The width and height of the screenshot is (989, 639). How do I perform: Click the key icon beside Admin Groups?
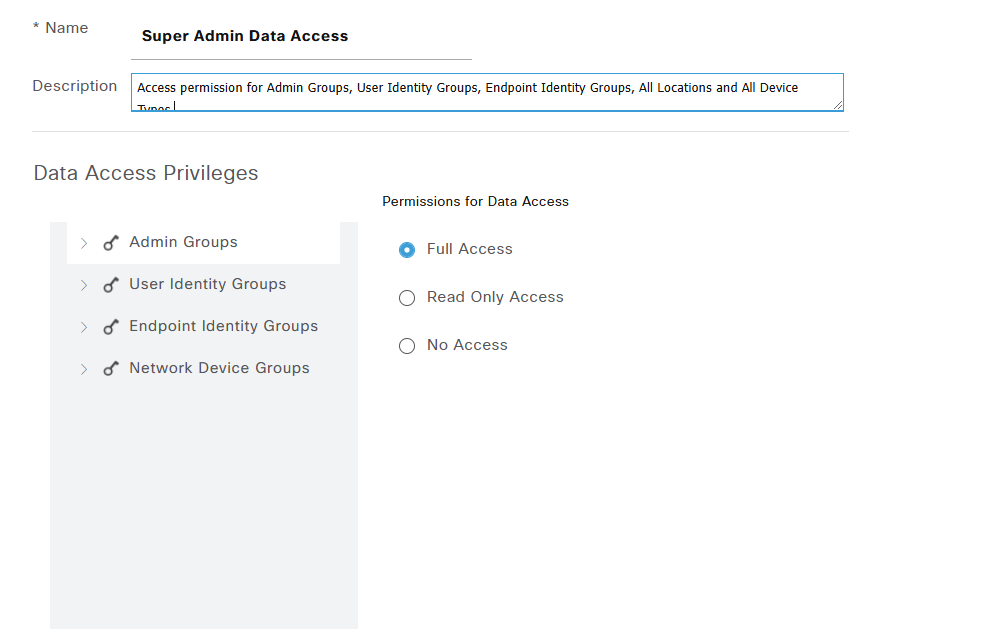click(x=111, y=243)
